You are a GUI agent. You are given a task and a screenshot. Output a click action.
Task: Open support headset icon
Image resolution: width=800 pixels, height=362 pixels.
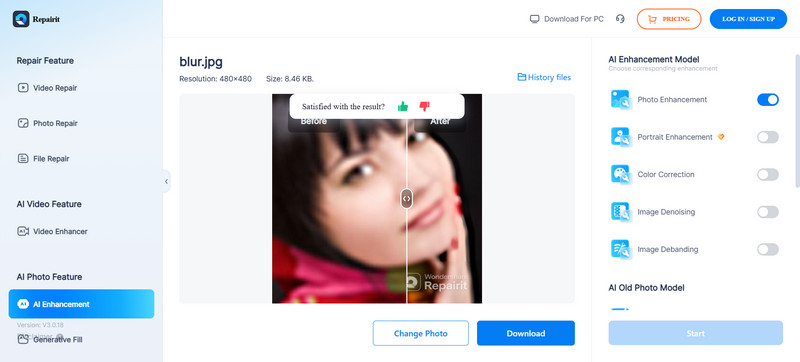[x=620, y=19]
